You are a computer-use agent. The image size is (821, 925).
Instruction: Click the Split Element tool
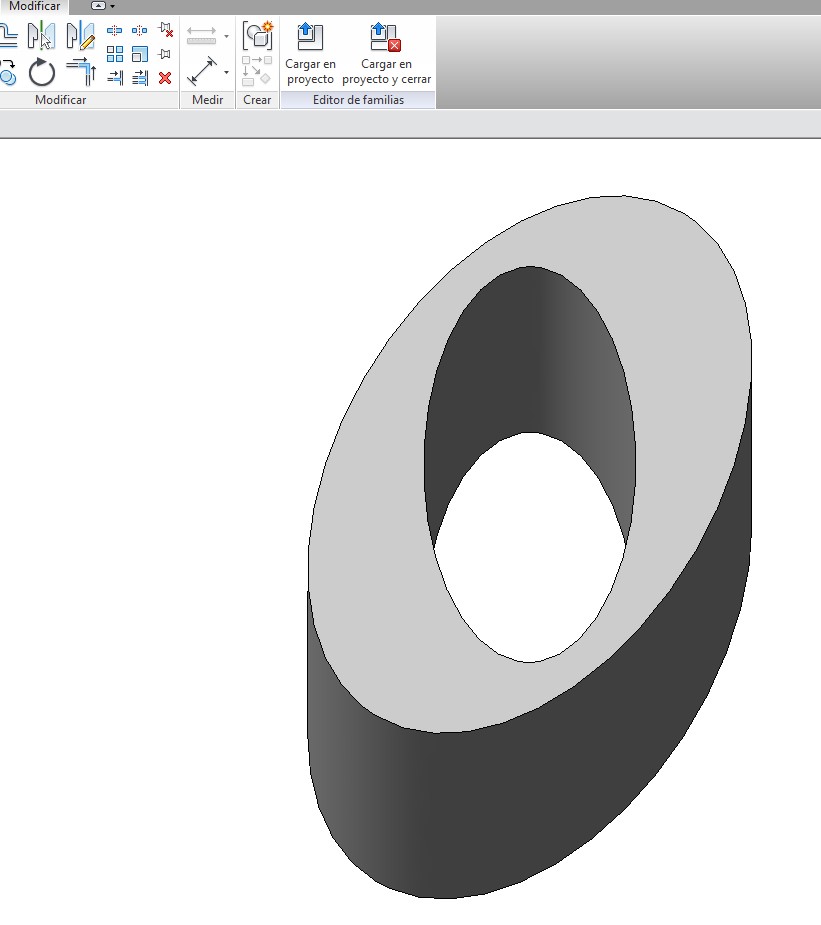tap(115, 31)
